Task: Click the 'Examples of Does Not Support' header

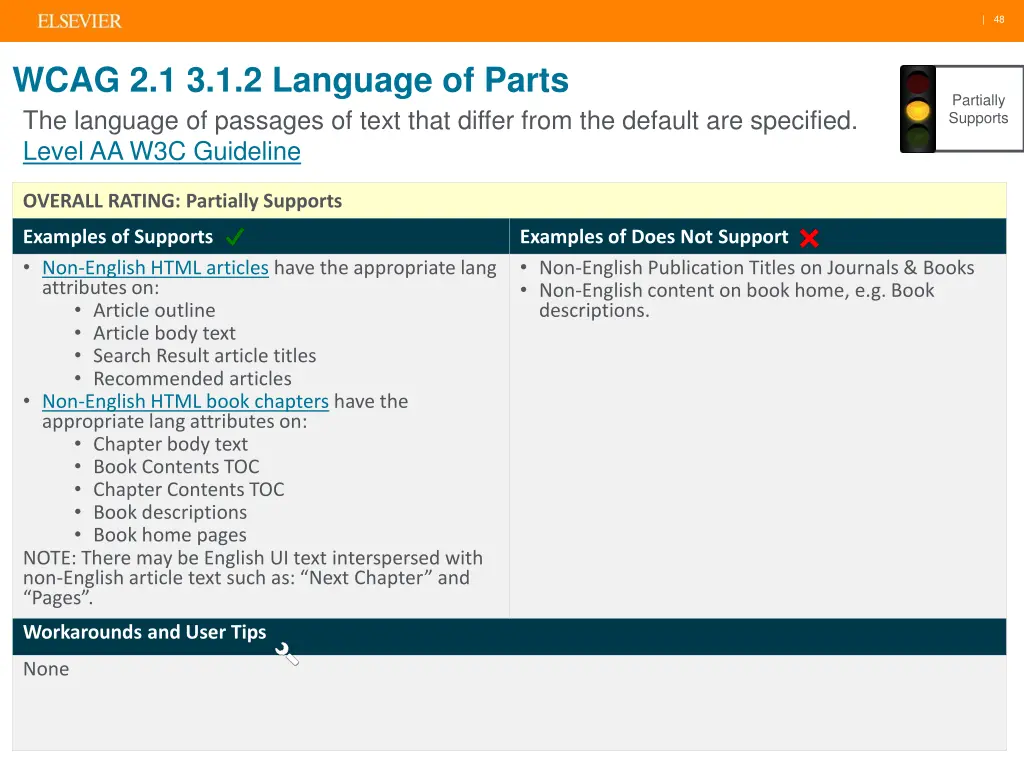Action: click(654, 236)
